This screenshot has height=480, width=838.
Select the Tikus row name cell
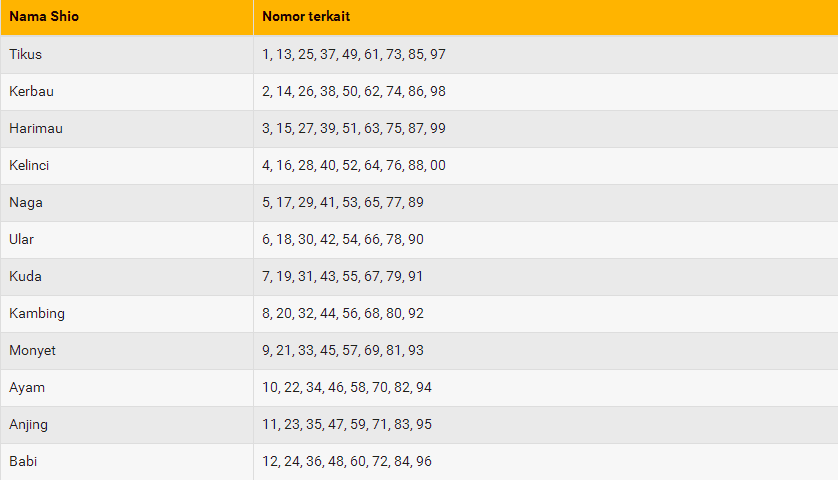(x=127, y=55)
